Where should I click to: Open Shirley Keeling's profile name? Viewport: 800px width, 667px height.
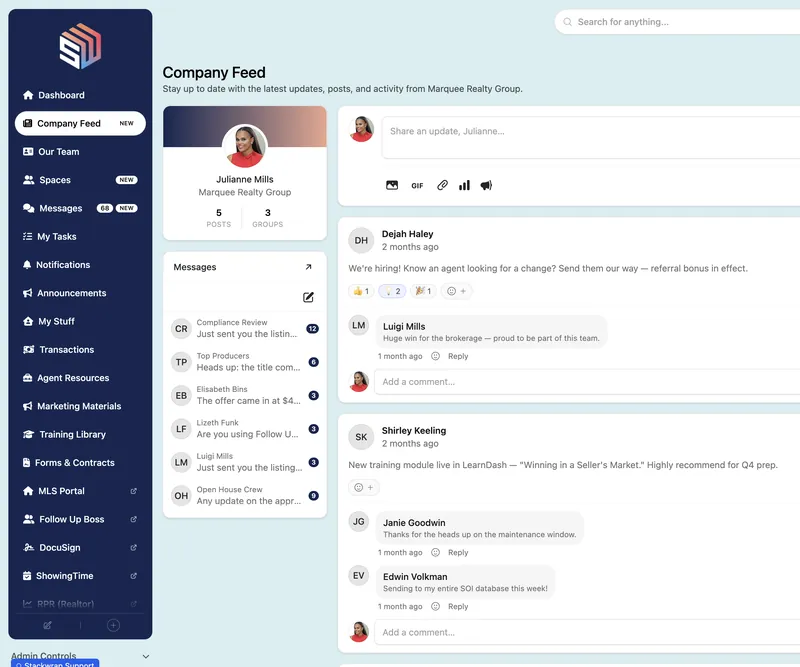(414, 430)
